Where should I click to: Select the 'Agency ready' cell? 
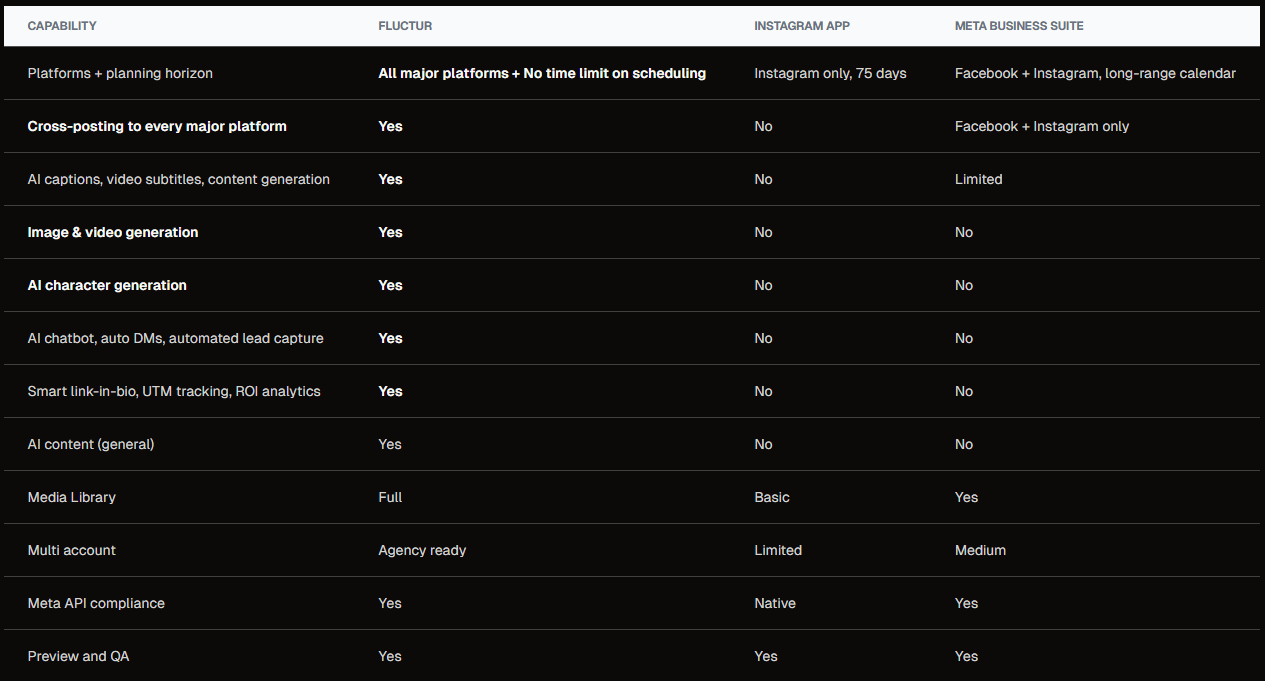pos(422,550)
